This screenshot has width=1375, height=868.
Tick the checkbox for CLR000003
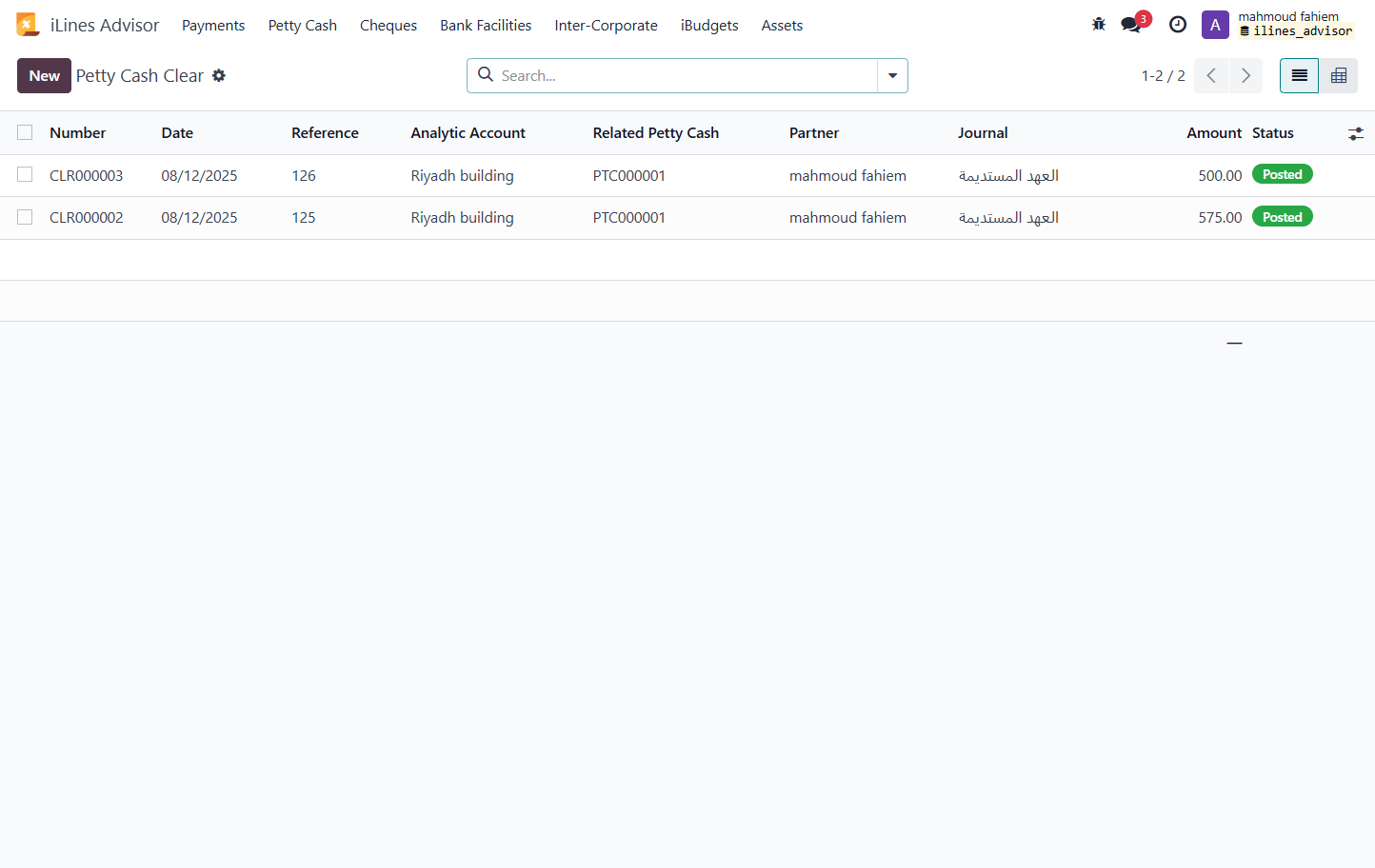coord(25,174)
